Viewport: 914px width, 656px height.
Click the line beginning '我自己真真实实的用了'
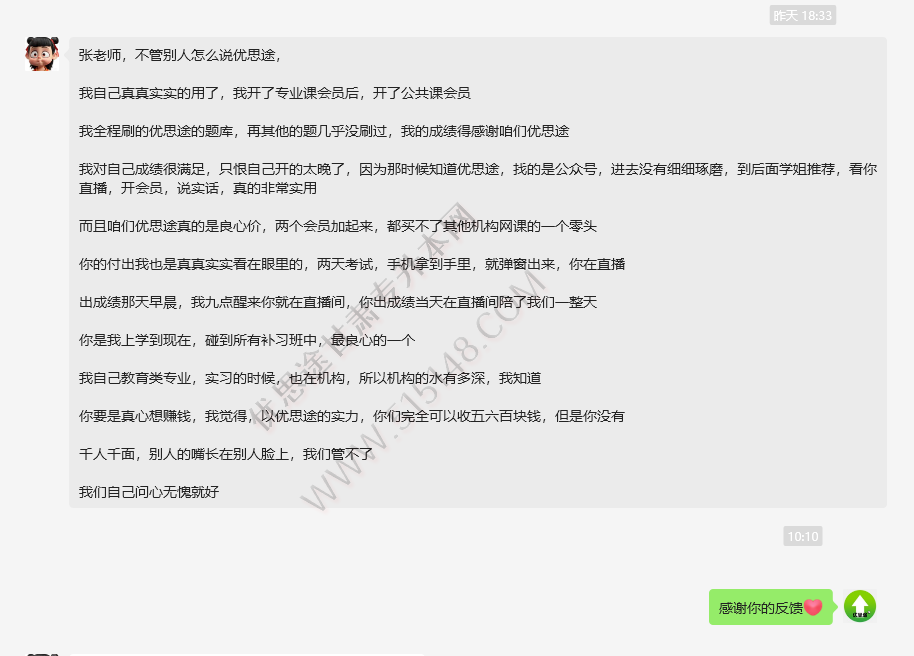click(x=275, y=93)
